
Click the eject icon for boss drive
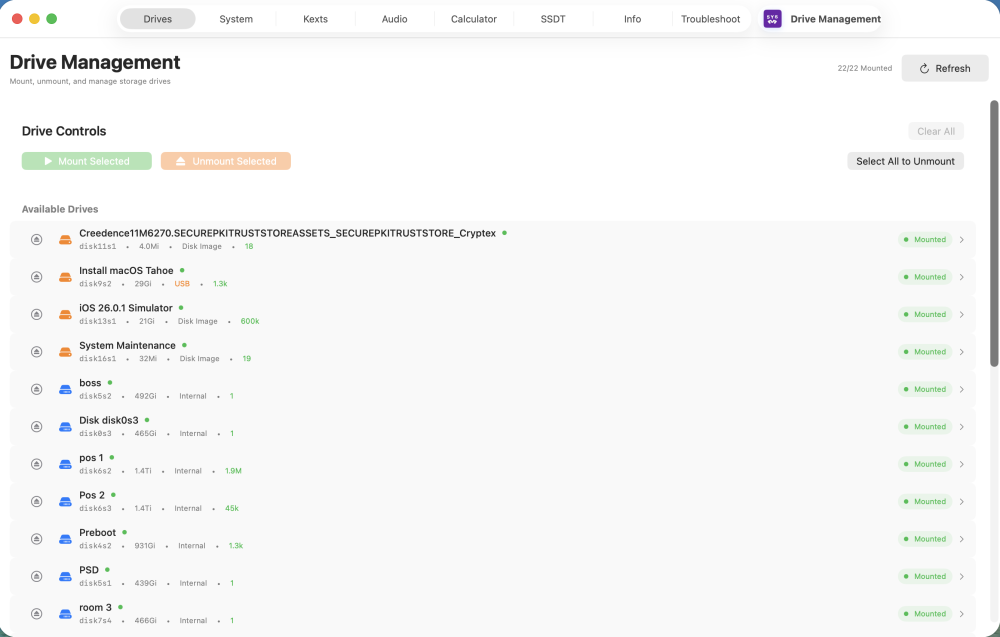36,389
